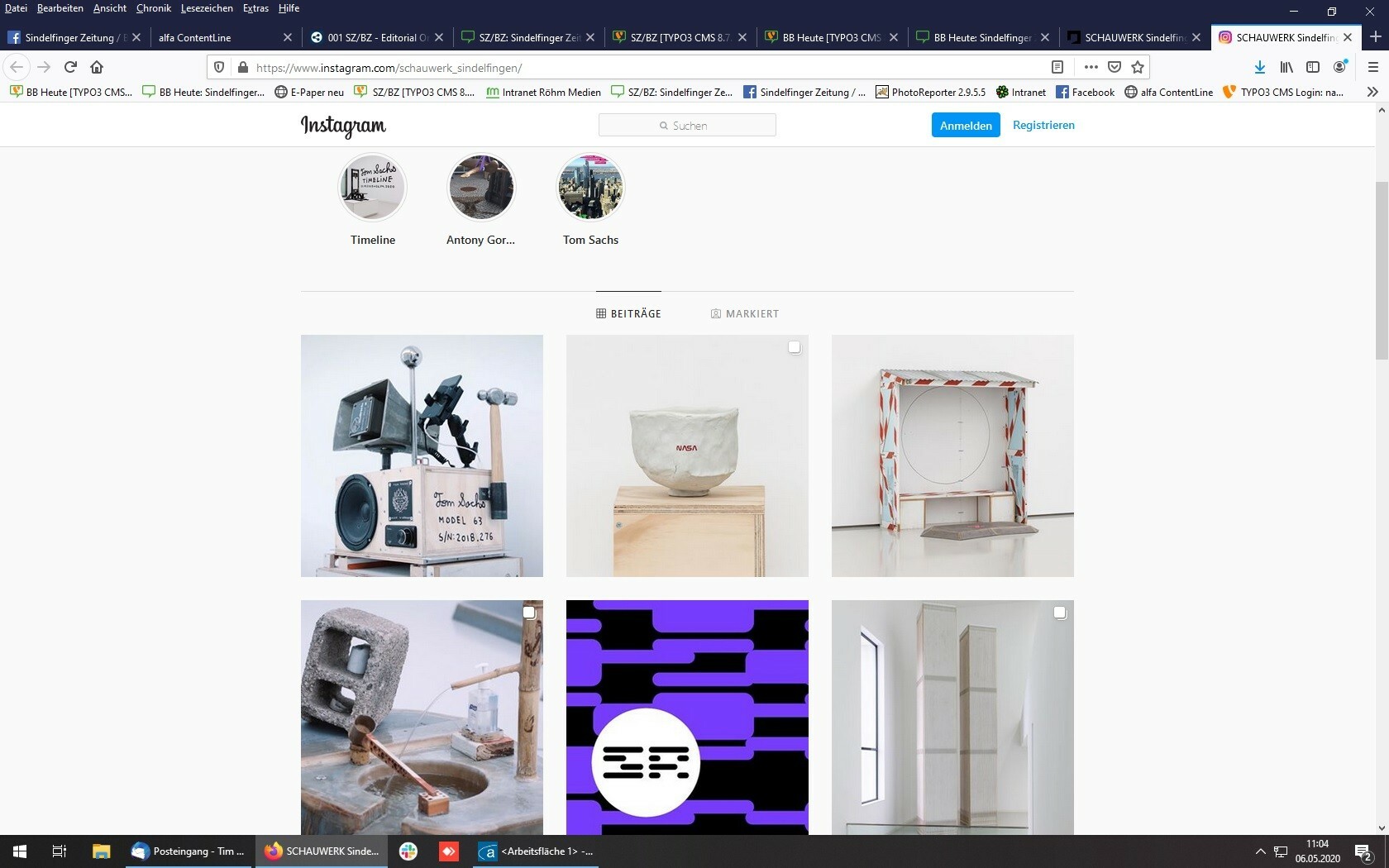The height and width of the screenshot is (868, 1389).
Task: Go to the browser home page icon
Action: tap(97, 67)
